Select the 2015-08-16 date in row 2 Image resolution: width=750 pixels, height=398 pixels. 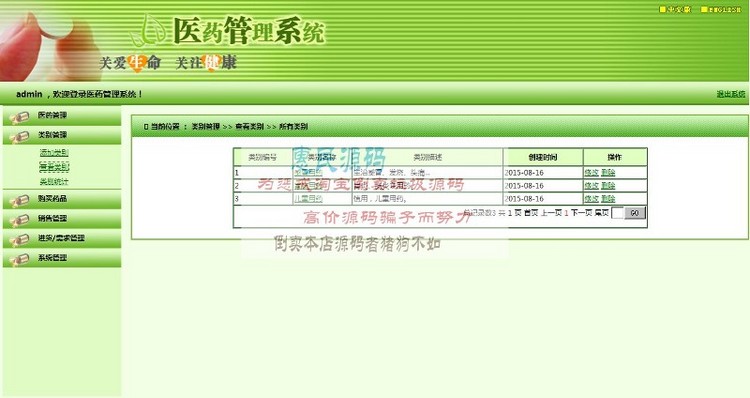pos(524,186)
